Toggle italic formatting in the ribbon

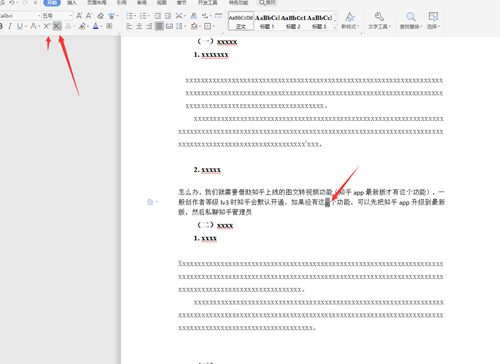coord(10,26)
